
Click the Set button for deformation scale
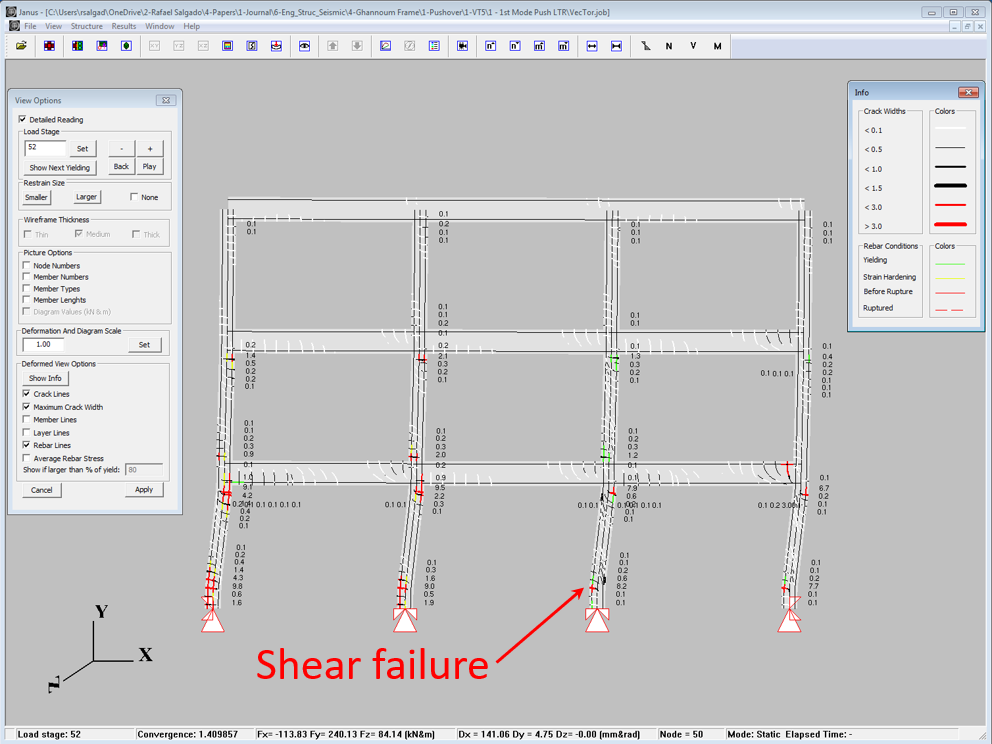click(x=144, y=345)
